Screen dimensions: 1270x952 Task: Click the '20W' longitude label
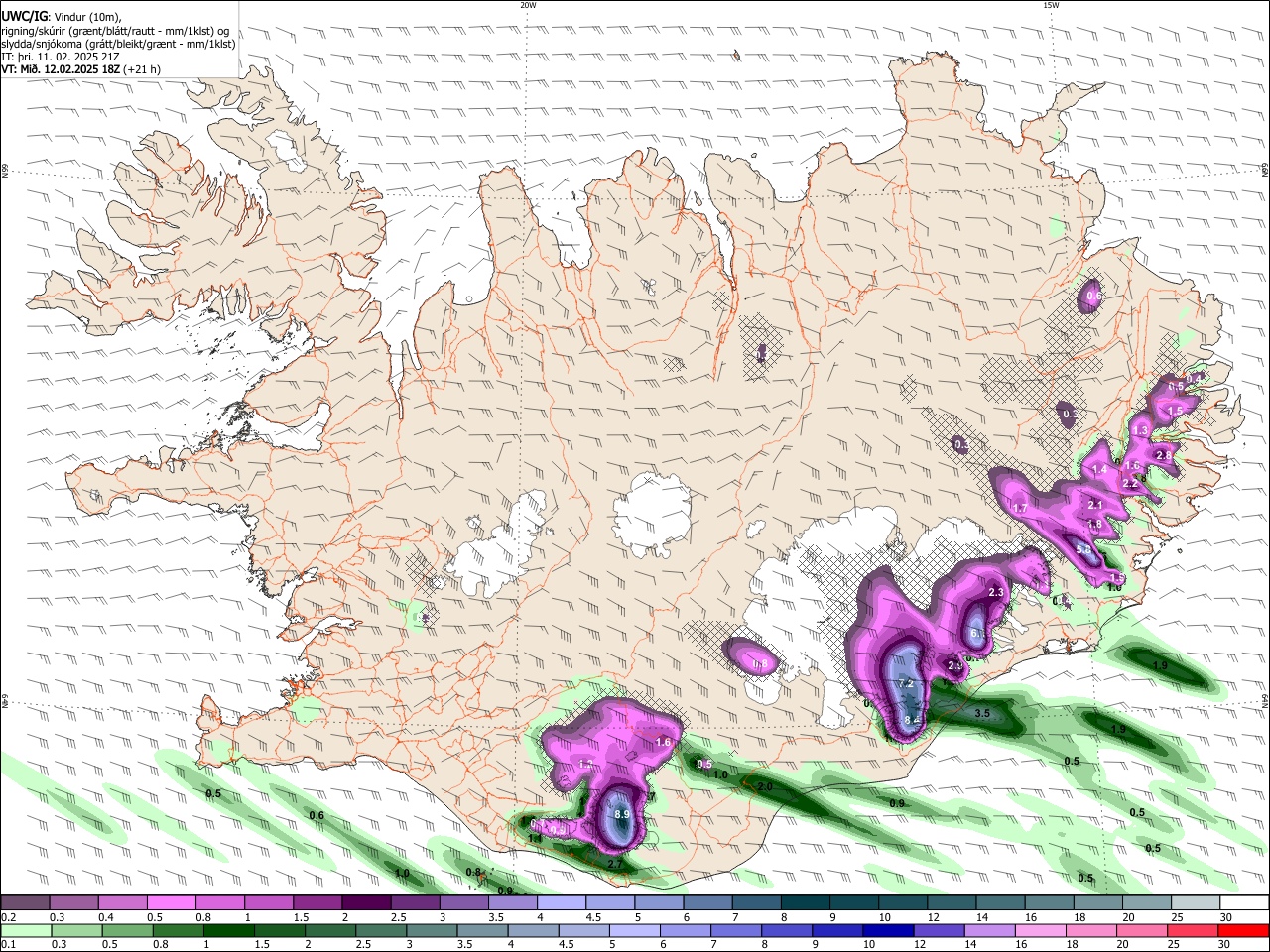pyautogui.click(x=528, y=5)
